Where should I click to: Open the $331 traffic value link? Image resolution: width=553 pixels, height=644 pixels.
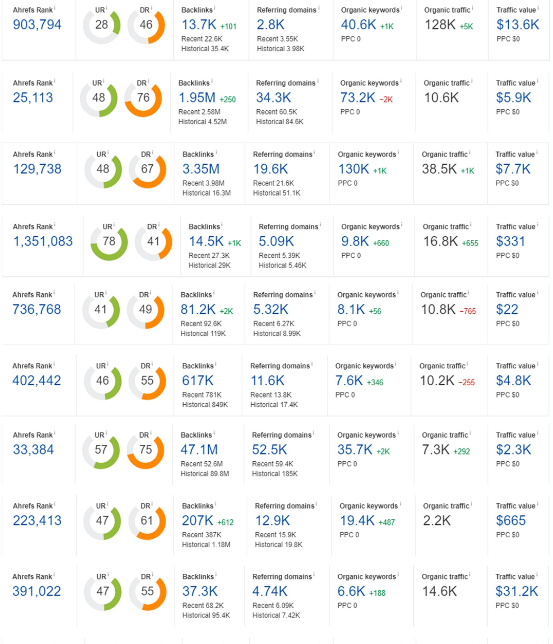tap(510, 242)
